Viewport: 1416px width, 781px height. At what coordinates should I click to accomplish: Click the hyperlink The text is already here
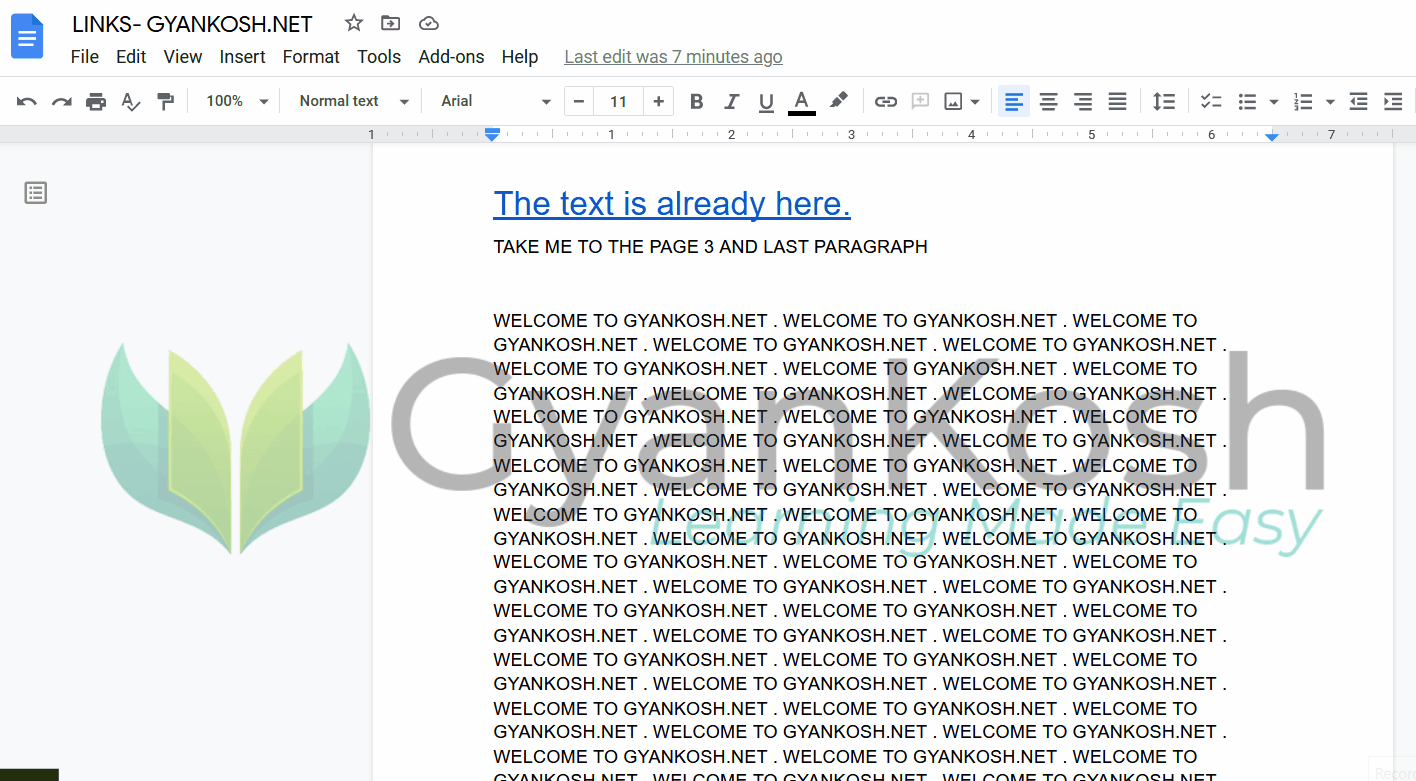click(x=672, y=203)
